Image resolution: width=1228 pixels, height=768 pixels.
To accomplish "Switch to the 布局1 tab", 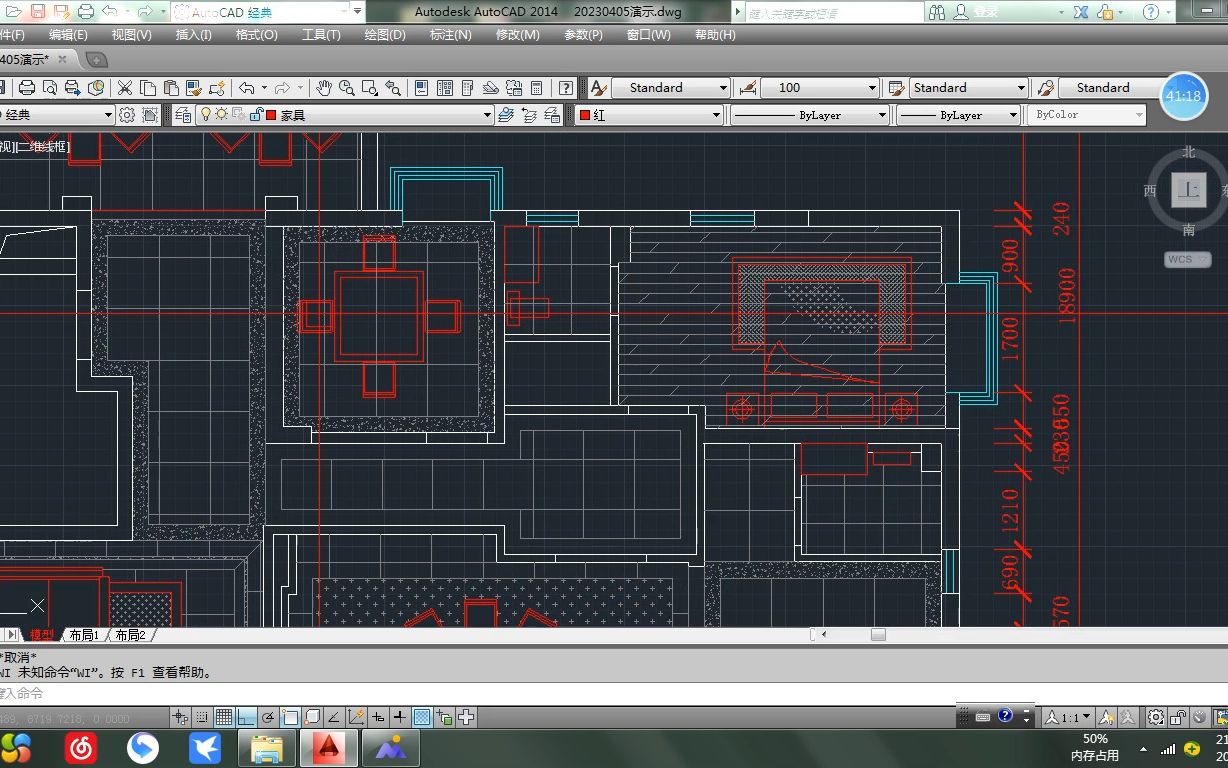I will (x=83, y=633).
